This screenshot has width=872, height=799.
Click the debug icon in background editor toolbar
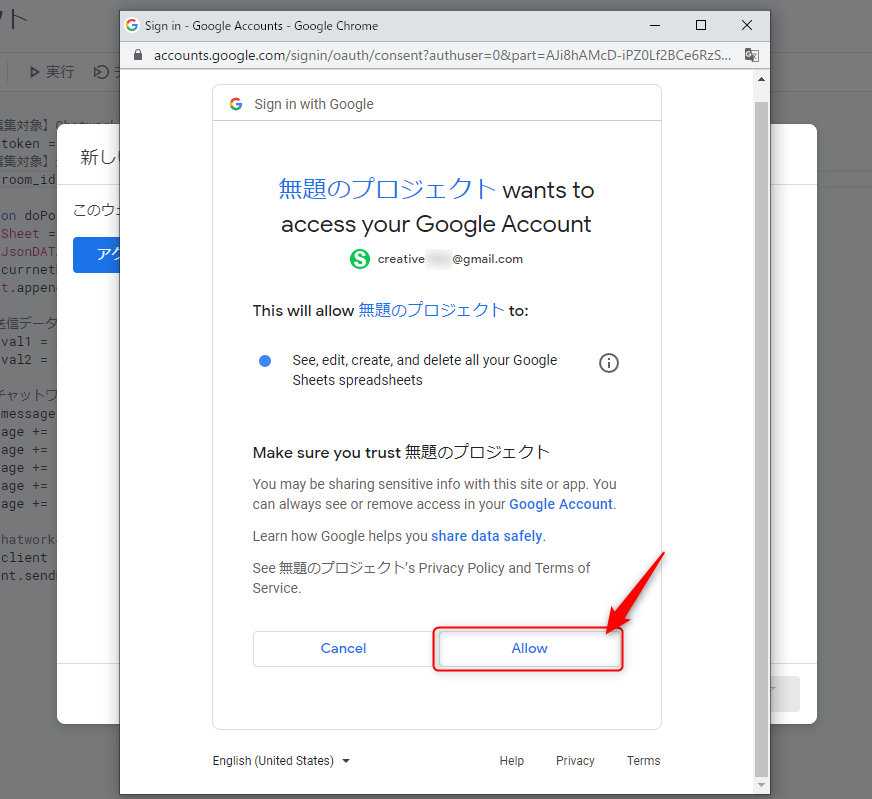101,72
